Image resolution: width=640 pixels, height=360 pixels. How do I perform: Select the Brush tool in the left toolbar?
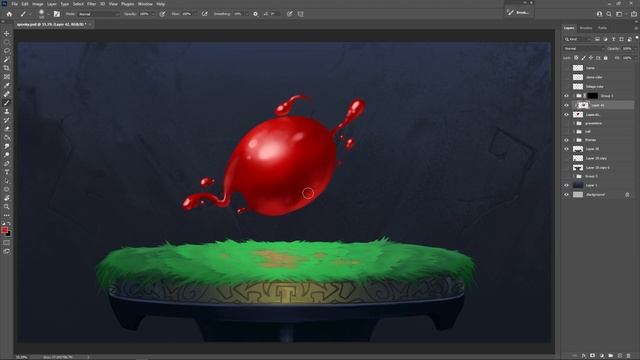7,103
